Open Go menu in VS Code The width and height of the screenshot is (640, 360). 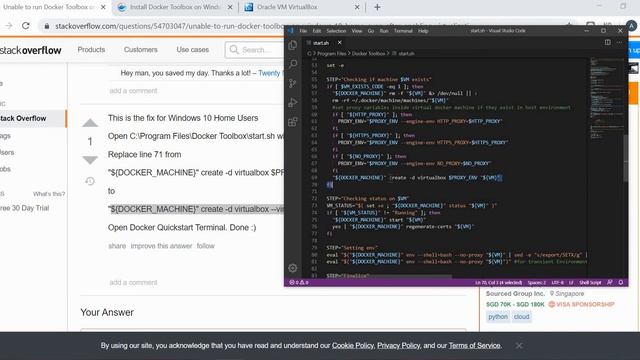(x=371, y=31)
